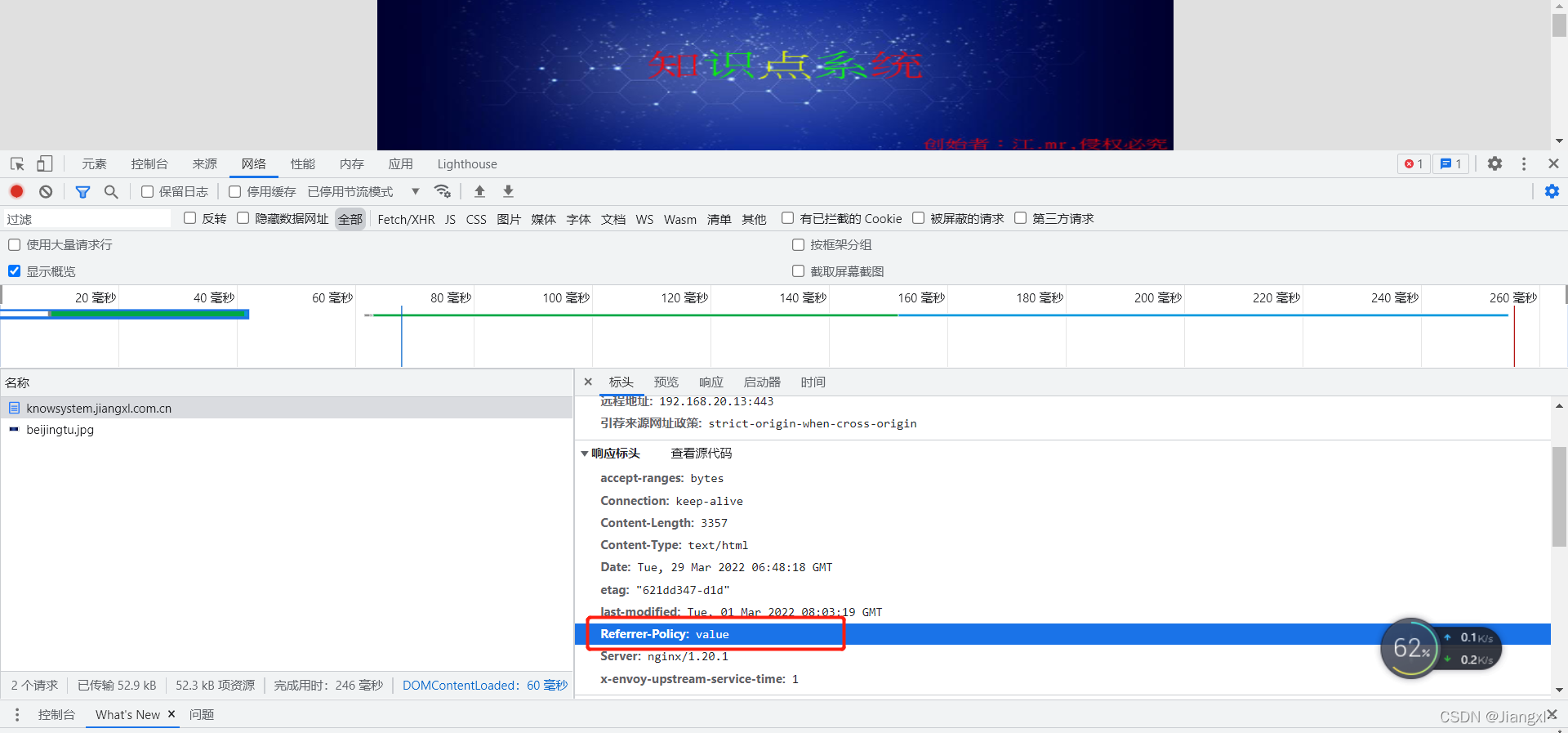Open the 响应 details tab

711,382
